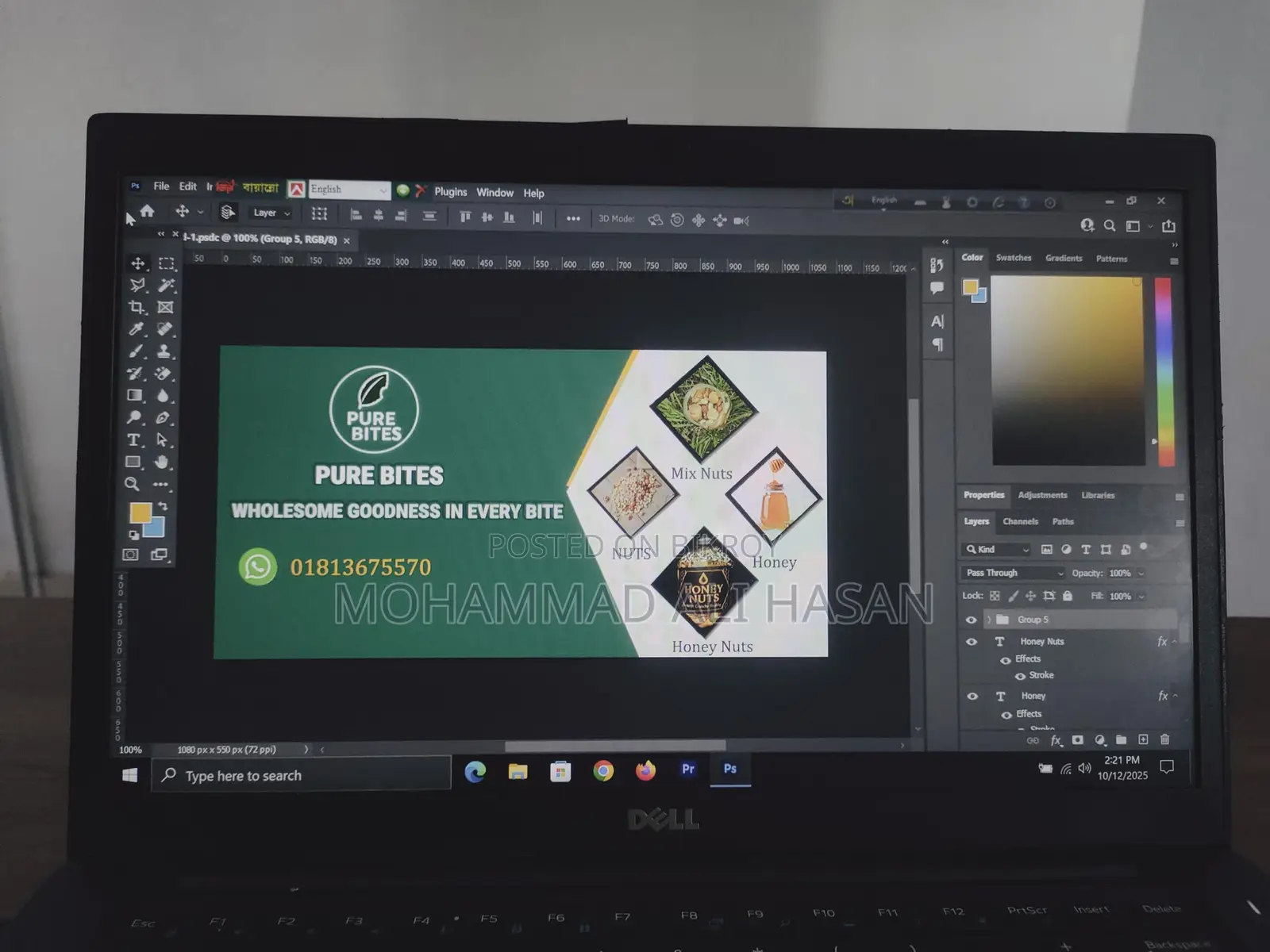1270x952 pixels.
Task: Open the Edit Toolbar three-dots button
Action: click(x=161, y=484)
